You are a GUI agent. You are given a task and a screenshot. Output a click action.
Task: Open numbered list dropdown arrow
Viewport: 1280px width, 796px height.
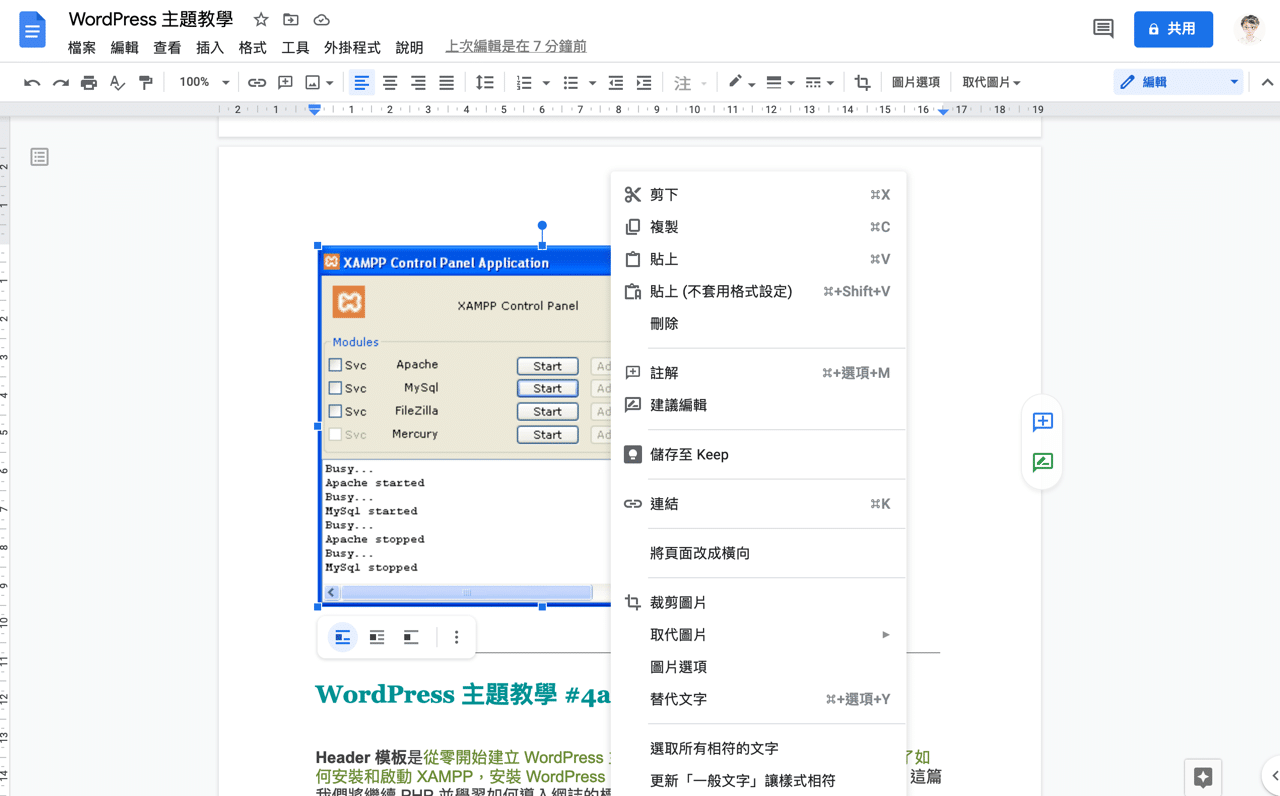pos(546,83)
